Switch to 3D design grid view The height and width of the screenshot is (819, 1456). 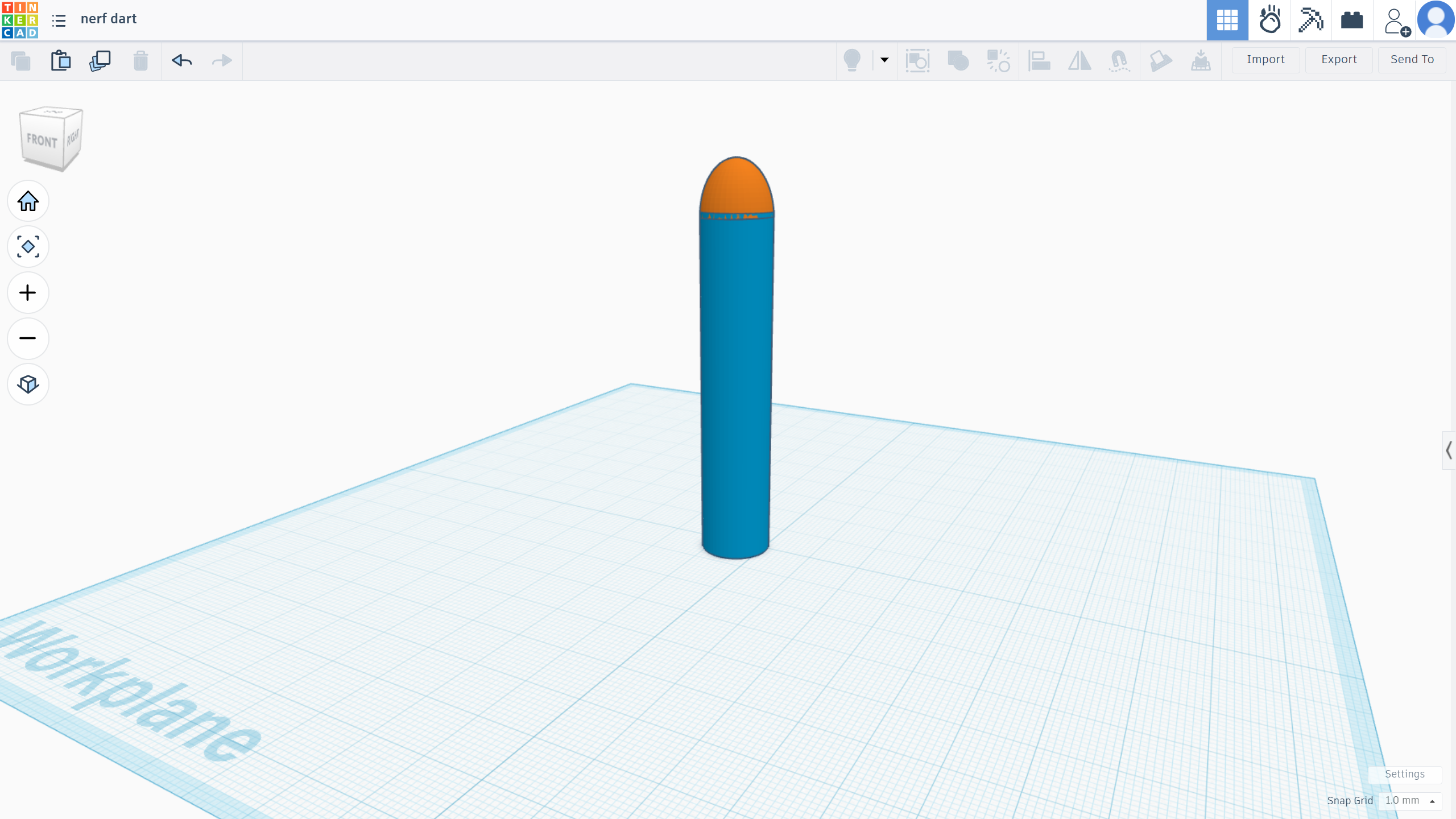[1227, 20]
